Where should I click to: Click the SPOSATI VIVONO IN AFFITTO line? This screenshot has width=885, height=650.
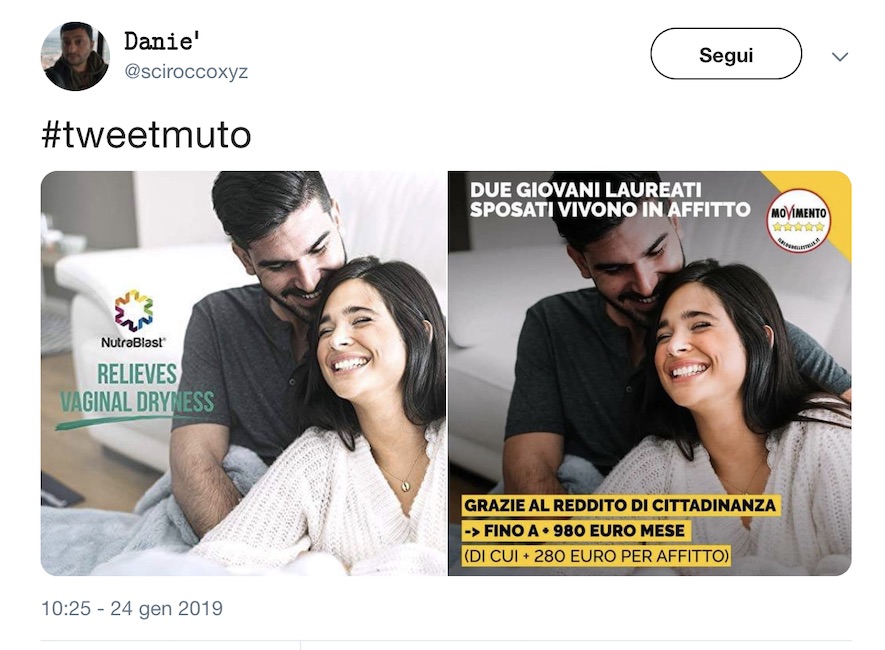(610, 209)
